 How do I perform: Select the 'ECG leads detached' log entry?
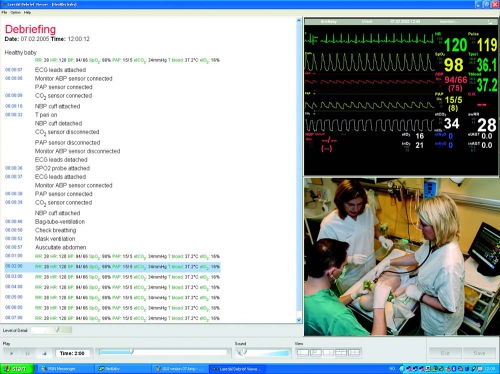(61, 160)
